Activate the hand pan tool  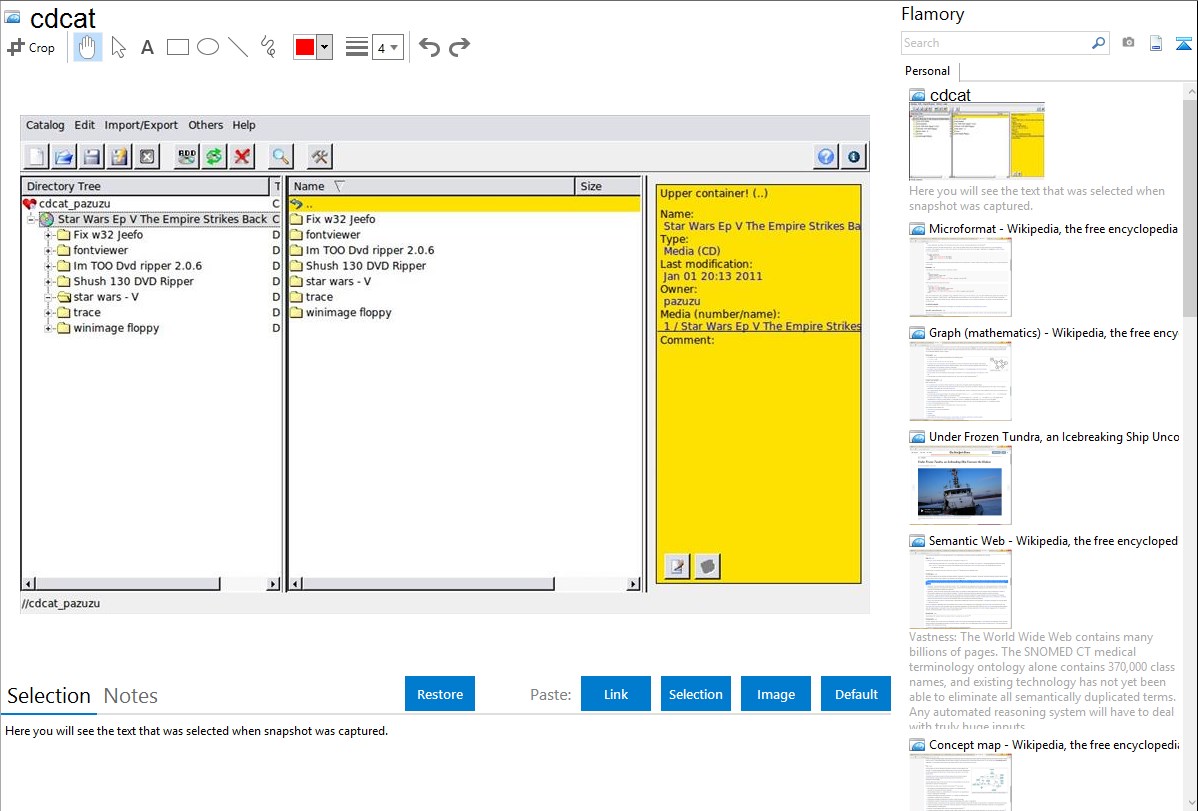click(x=88, y=47)
